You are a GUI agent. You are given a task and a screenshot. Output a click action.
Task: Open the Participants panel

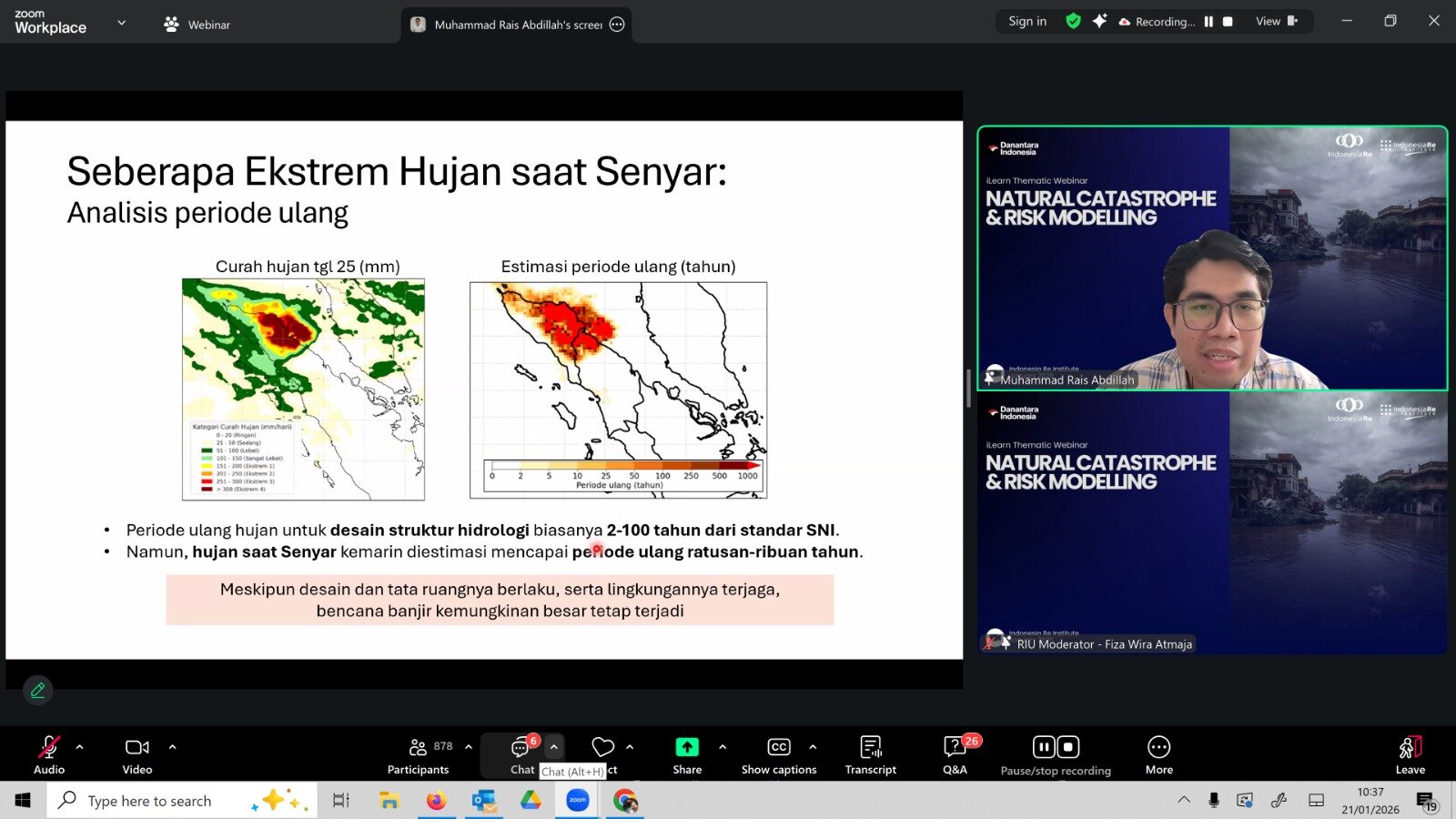point(418,755)
